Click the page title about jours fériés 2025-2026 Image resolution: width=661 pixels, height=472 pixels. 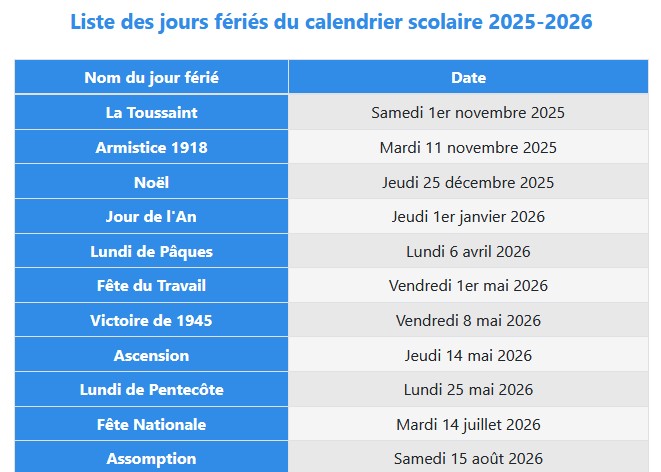point(331,22)
